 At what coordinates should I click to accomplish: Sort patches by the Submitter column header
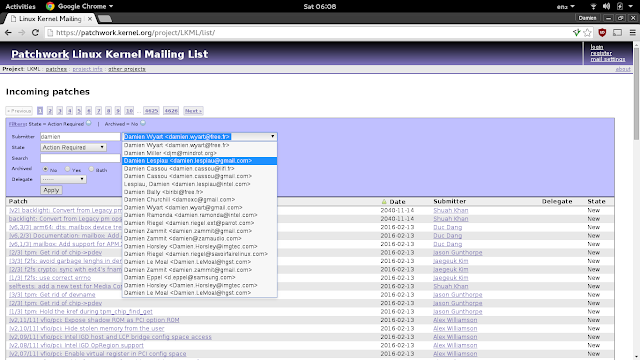click(449, 201)
